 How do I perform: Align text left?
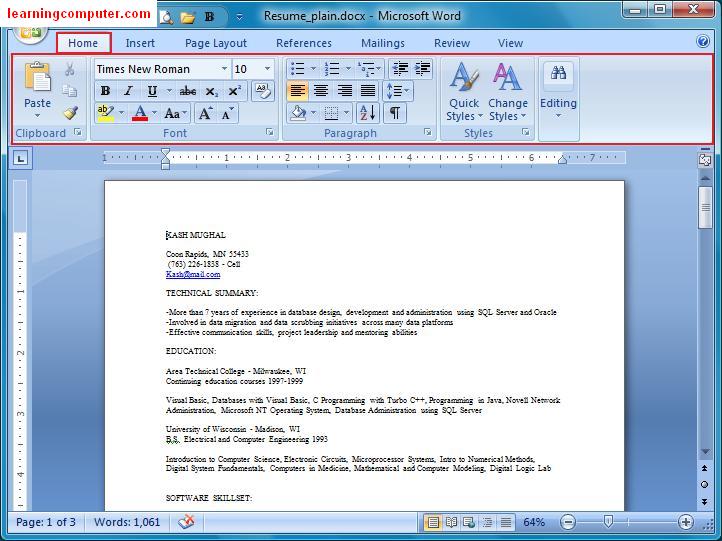point(297,91)
